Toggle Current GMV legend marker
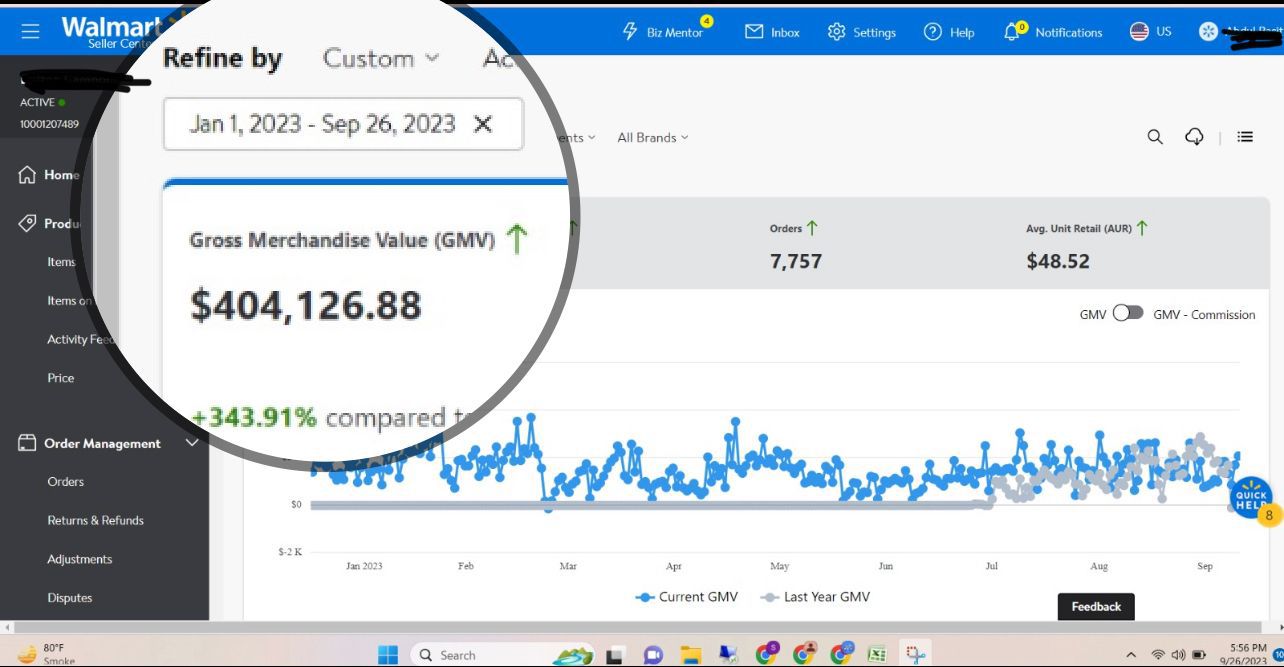 tap(646, 597)
